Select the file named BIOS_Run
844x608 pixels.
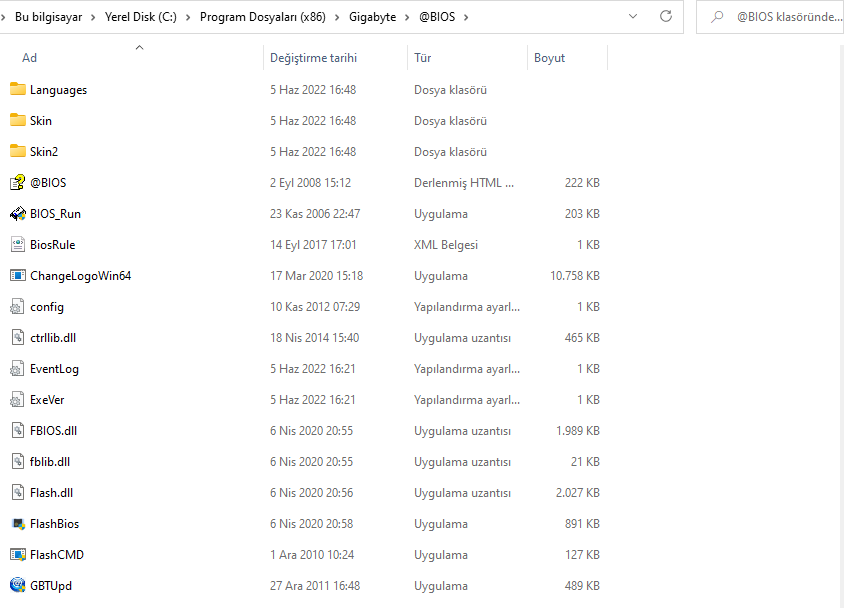click(55, 214)
